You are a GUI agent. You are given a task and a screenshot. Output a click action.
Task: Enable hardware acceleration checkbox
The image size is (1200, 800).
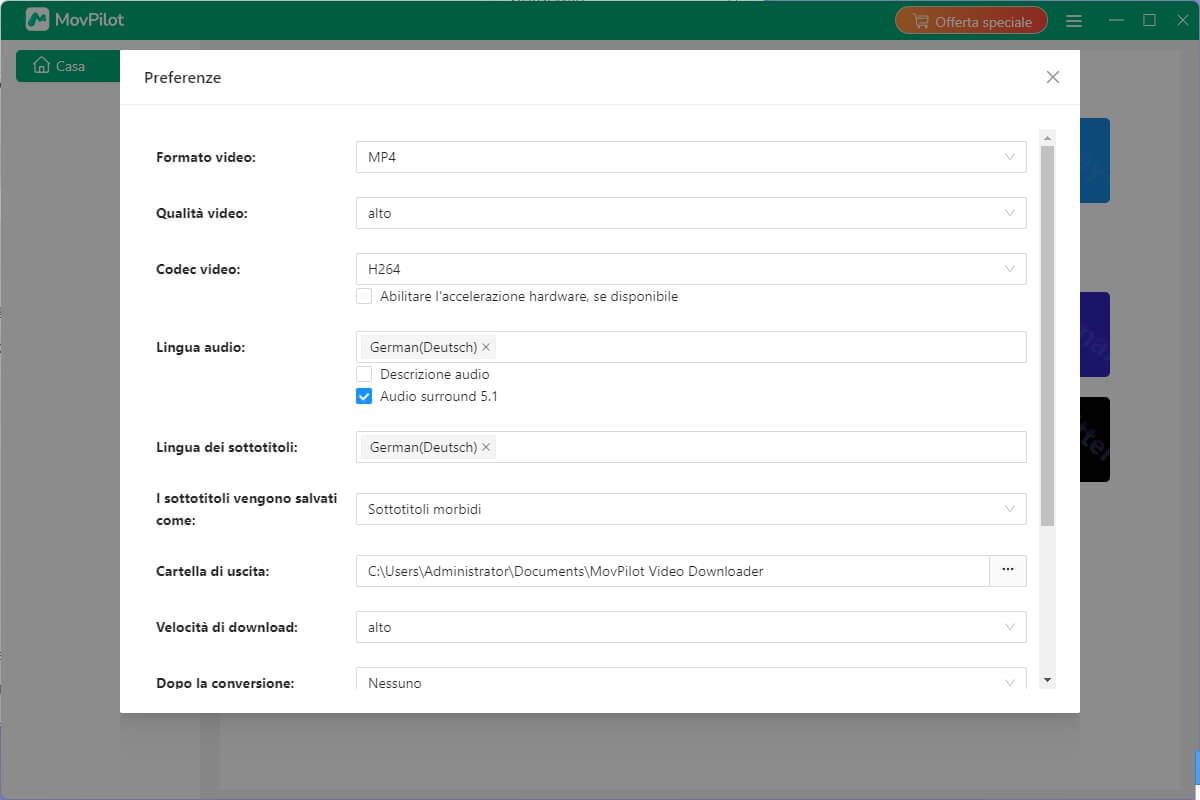[x=364, y=296]
